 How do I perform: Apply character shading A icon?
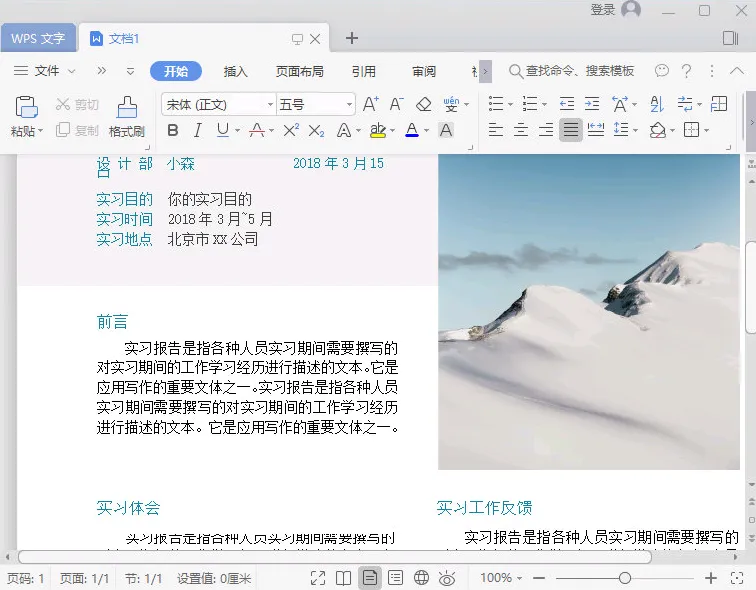click(446, 130)
